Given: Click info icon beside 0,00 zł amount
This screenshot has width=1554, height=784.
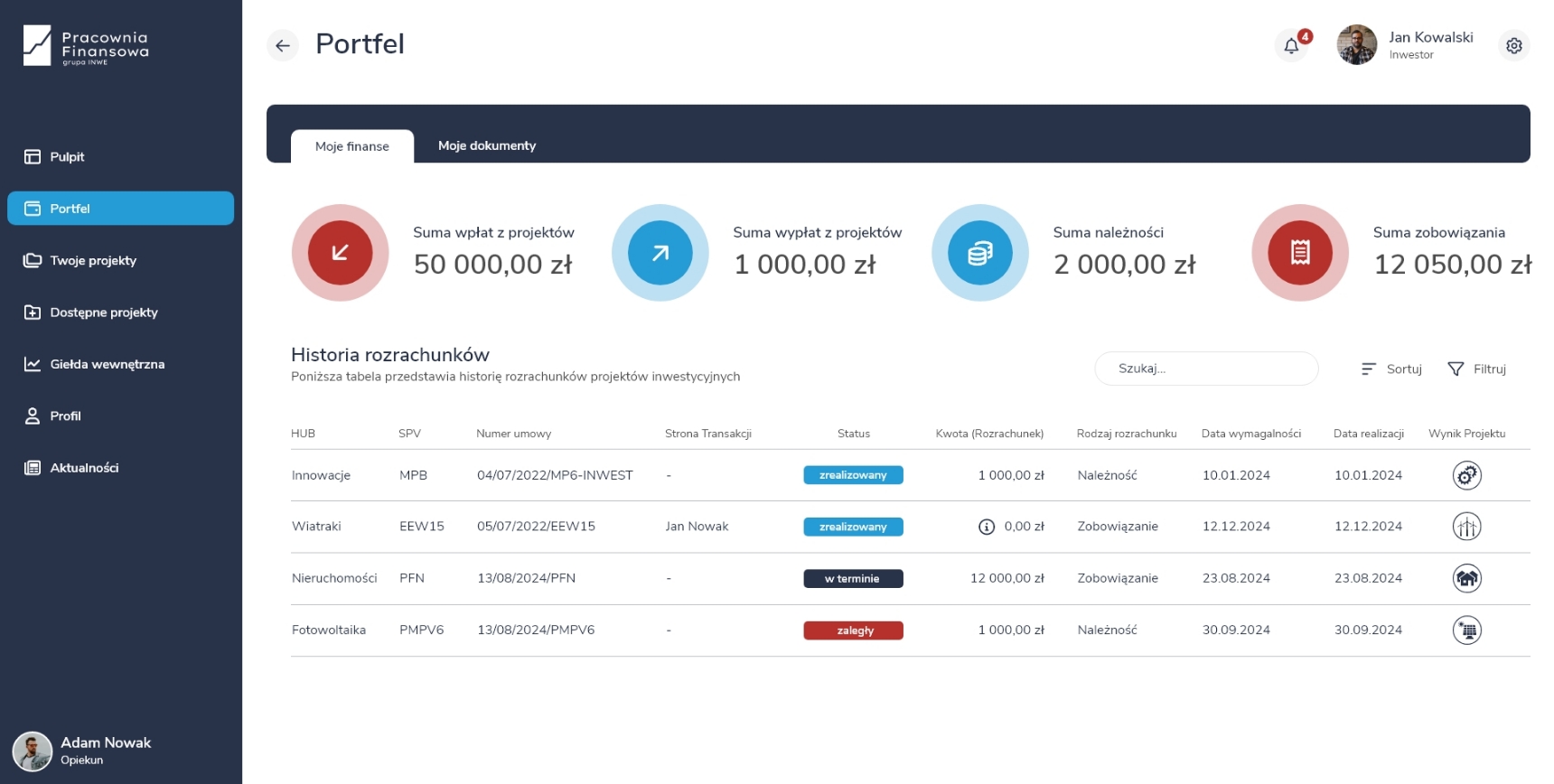Looking at the screenshot, I should click(987, 527).
